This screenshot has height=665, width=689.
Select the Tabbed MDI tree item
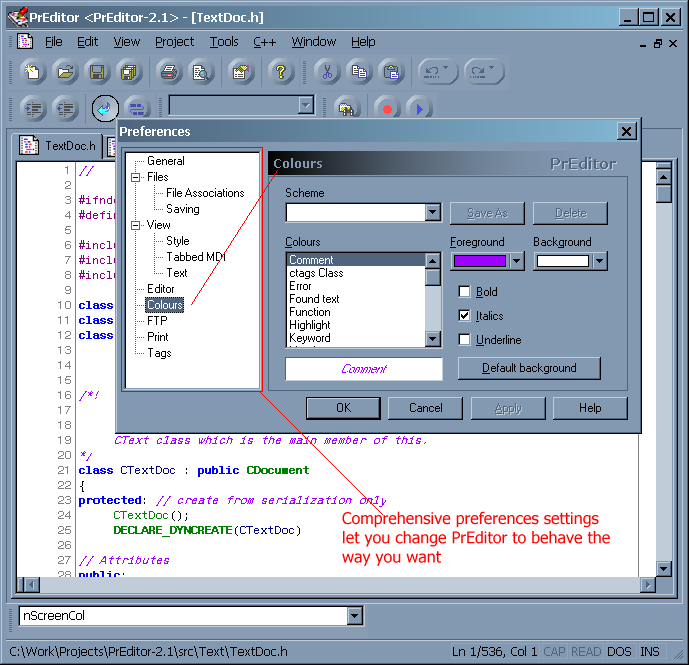[x=196, y=257]
